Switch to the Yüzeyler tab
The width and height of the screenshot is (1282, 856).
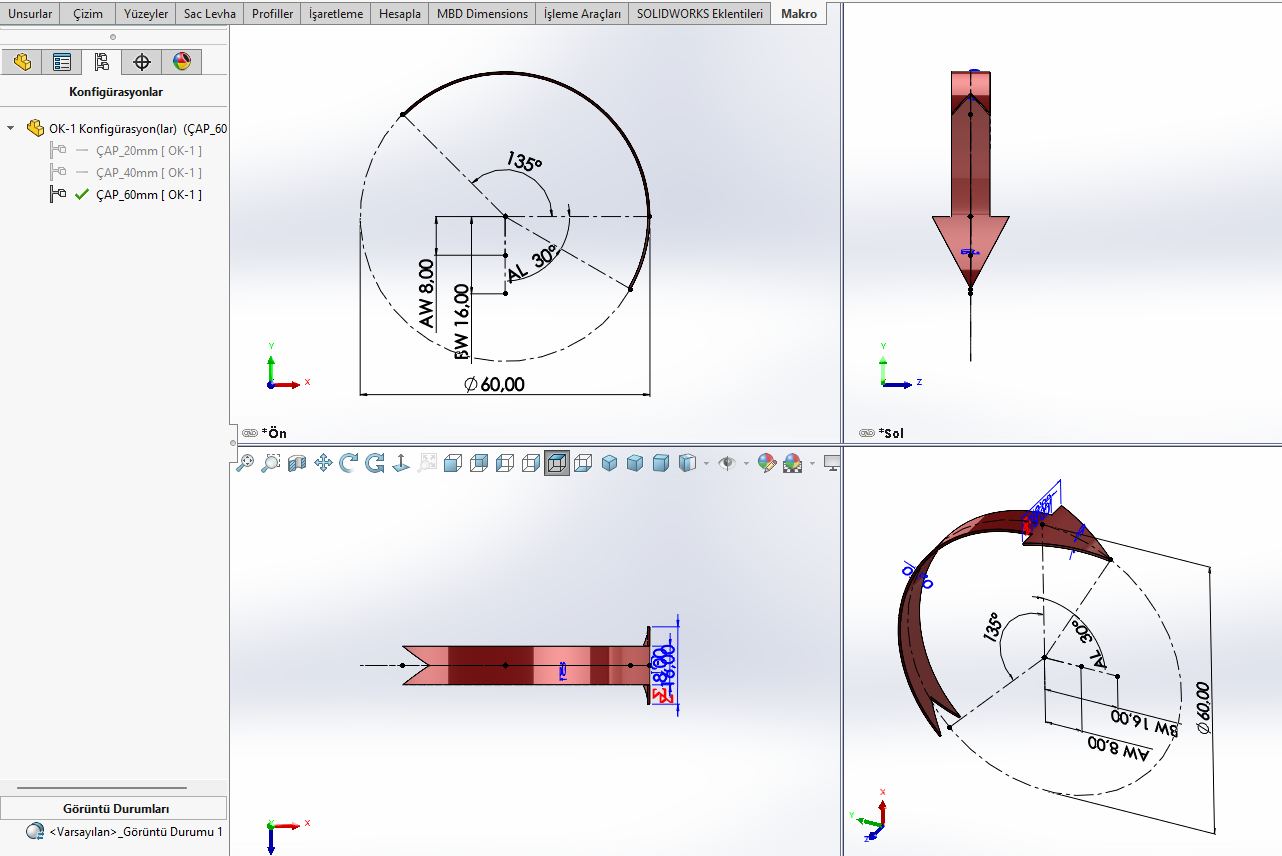pyautogui.click(x=146, y=14)
